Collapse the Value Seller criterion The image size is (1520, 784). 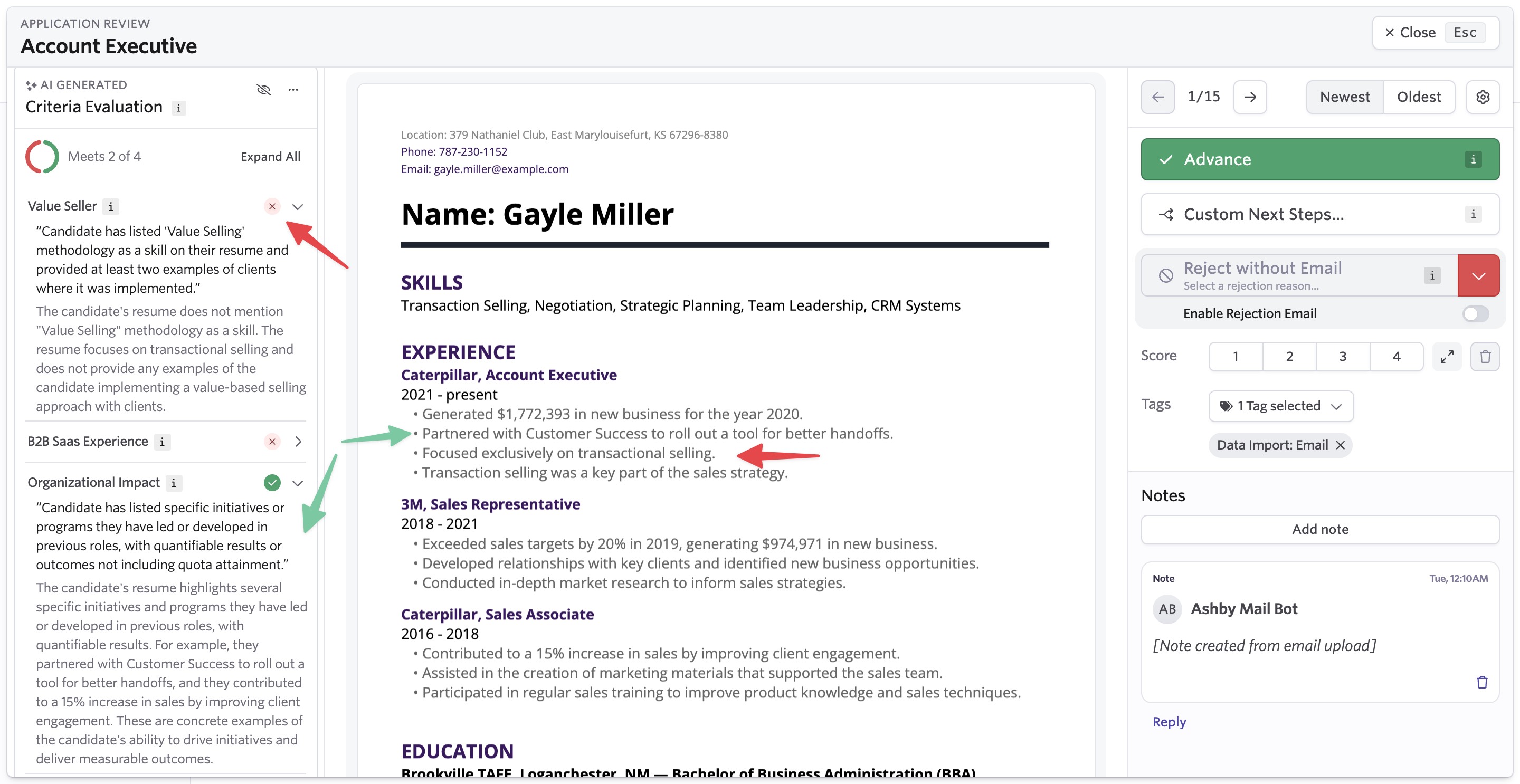point(298,206)
